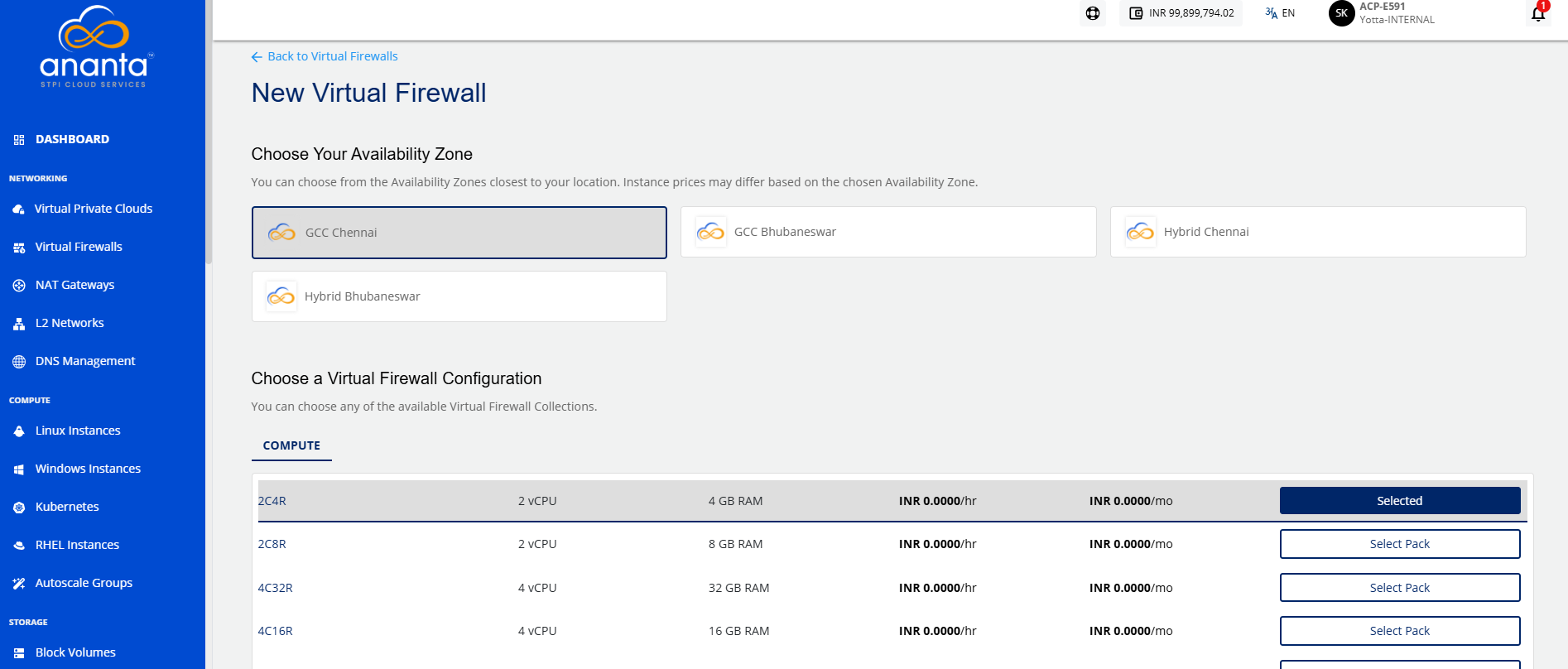Go back to Virtual Firewalls
This screenshot has height=669, width=1568.
point(325,56)
